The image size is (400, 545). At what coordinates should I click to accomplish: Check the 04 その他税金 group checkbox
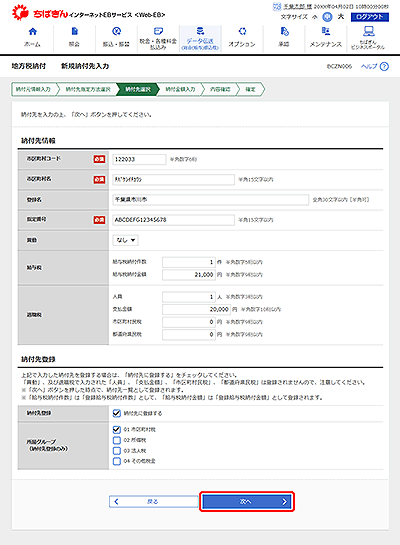(117, 461)
